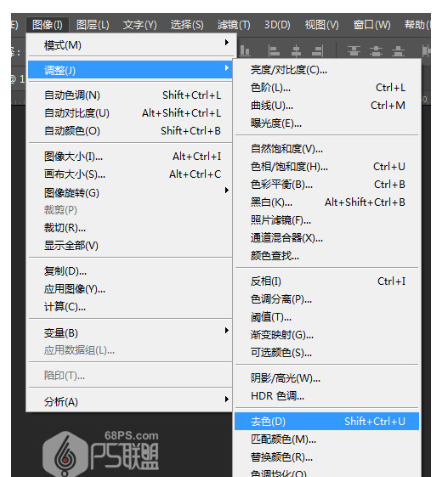Open the 3D(D) menu
This screenshot has height=477, width=445.
(x=277, y=25)
